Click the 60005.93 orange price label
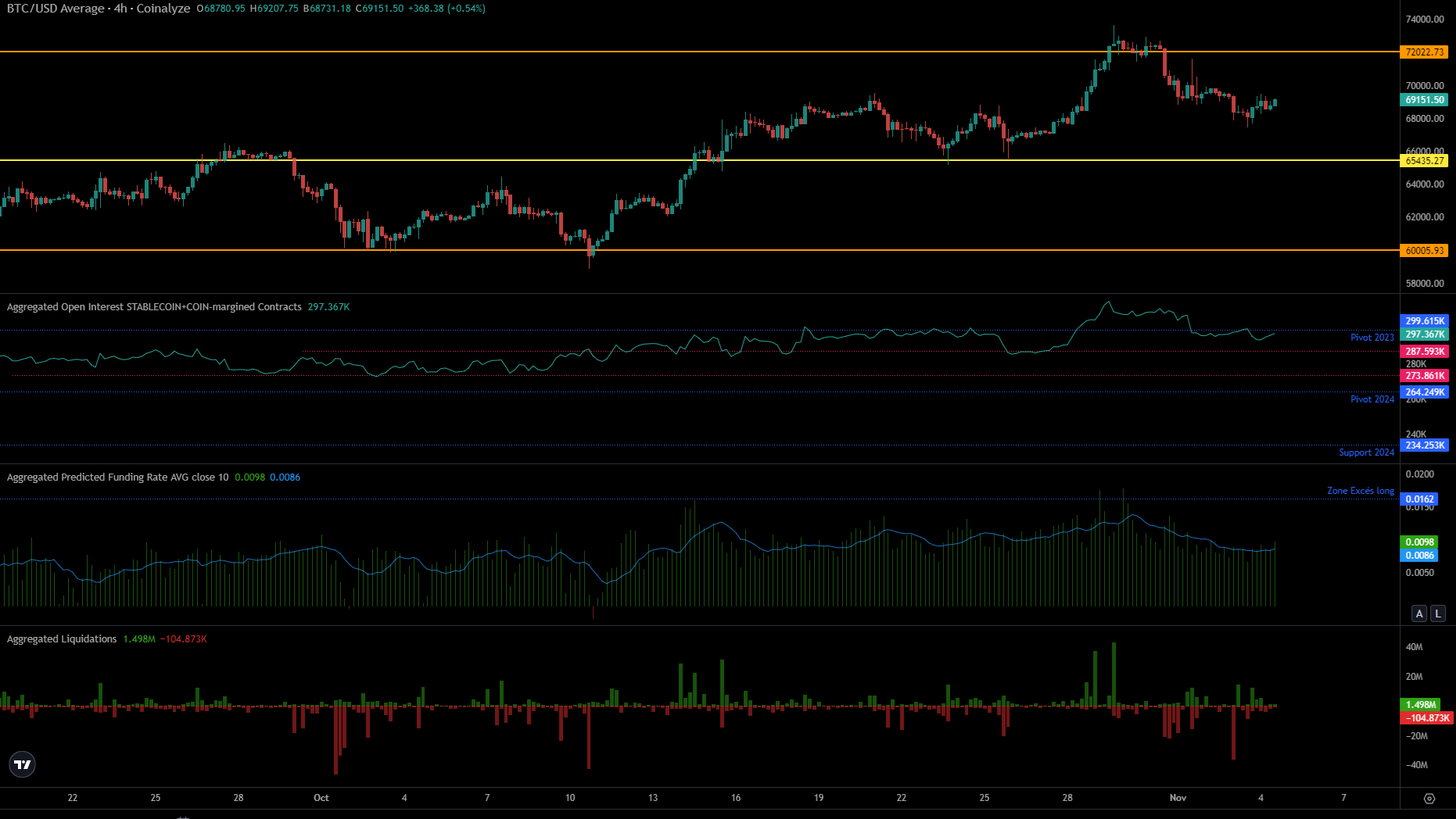This screenshot has height=819, width=1456. click(1425, 251)
